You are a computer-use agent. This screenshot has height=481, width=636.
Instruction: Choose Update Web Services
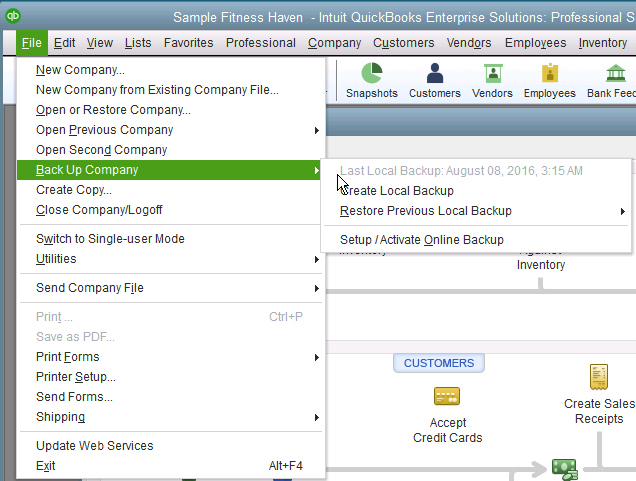tap(170, 446)
